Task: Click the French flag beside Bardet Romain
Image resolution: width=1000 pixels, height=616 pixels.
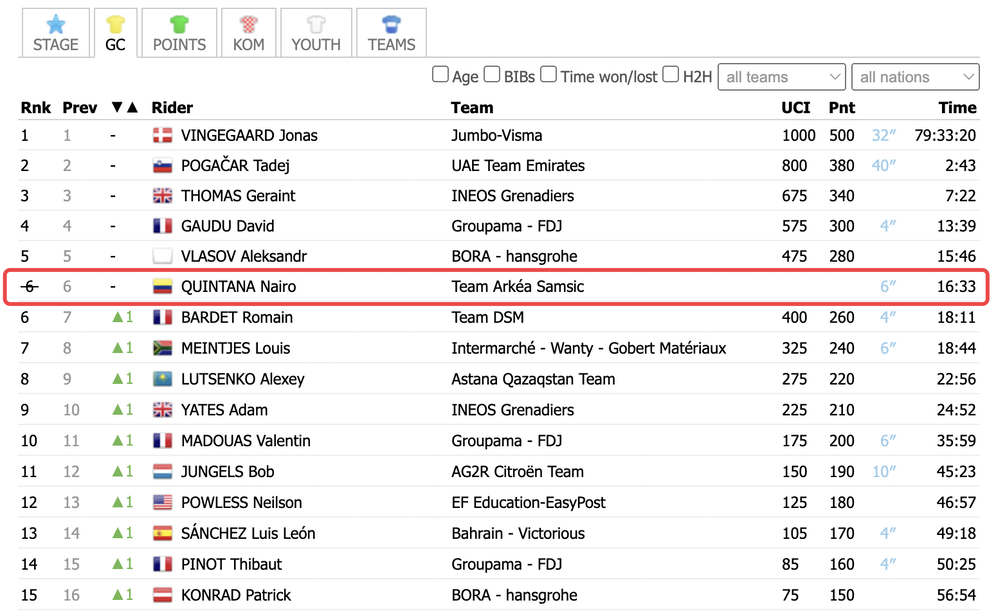Action: pos(163,317)
